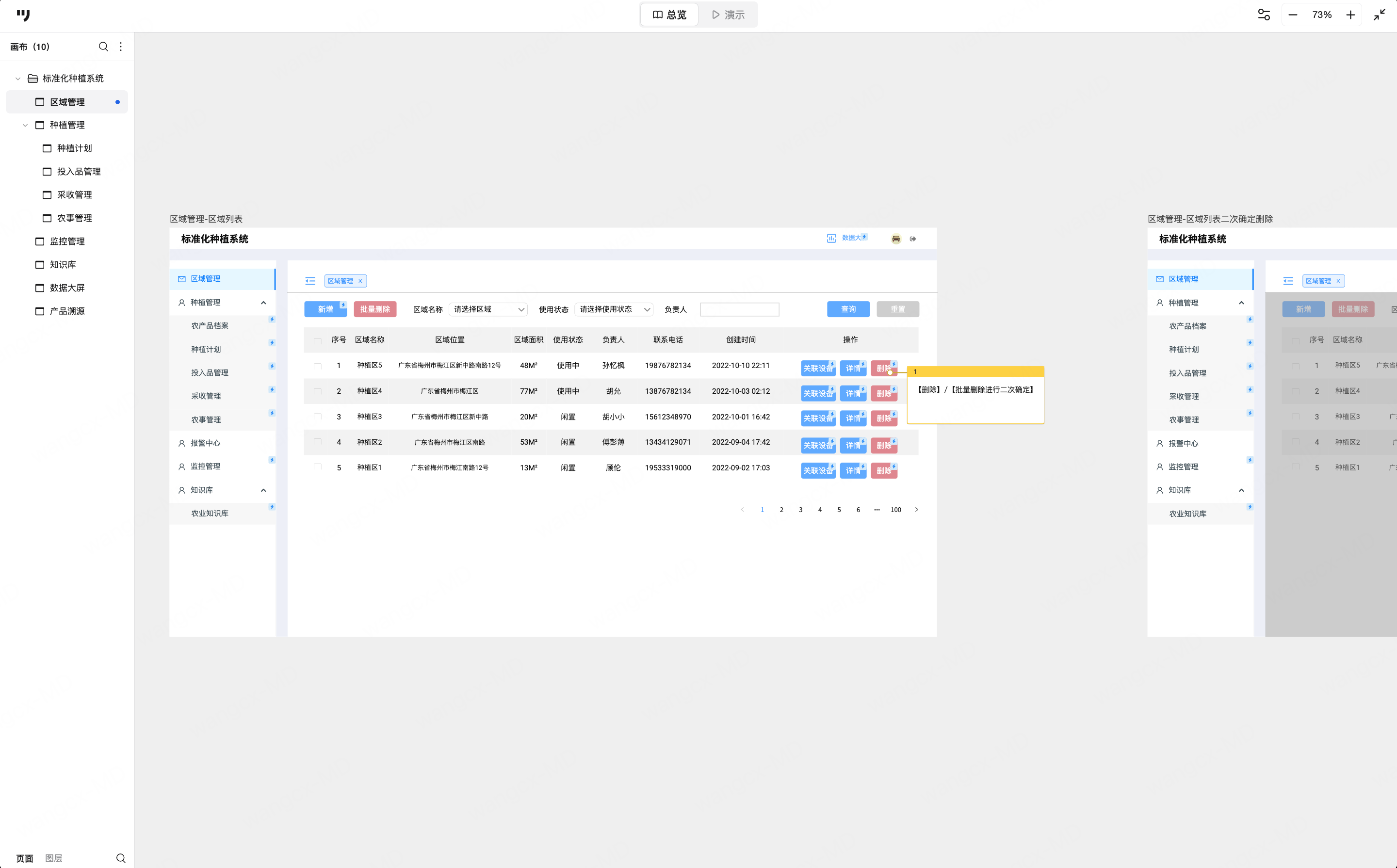Switch to the 演示 tab
Viewport: 1397px width, 868px height.
click(728, 15)
